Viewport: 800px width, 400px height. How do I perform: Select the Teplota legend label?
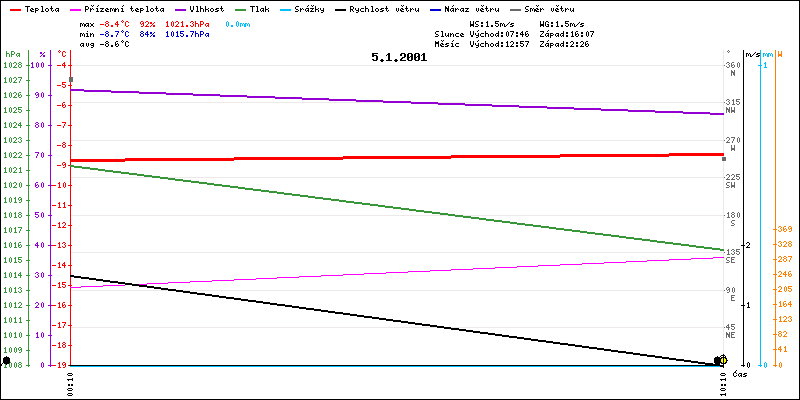(41, 8)
